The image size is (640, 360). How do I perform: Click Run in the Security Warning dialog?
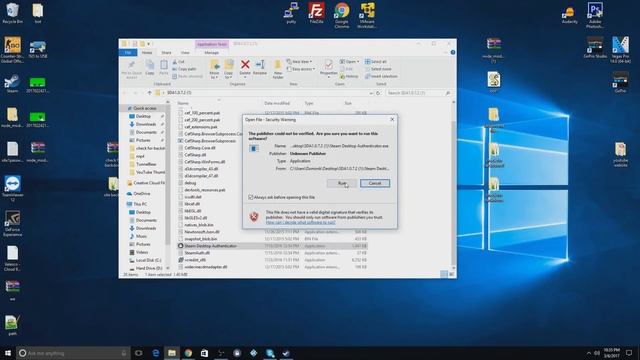pos(342,183)
